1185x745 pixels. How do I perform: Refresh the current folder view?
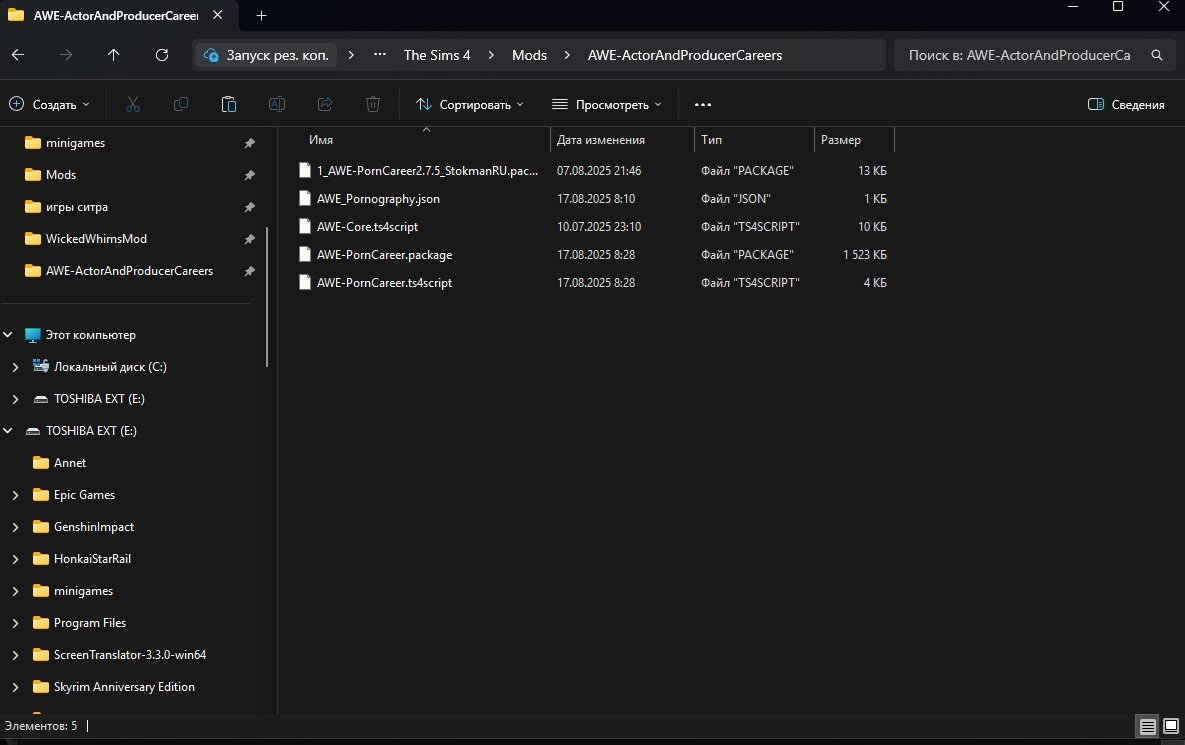tap(162, 55)
